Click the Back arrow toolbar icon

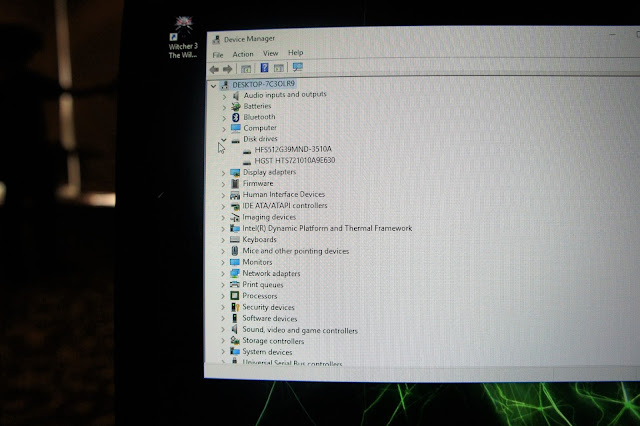pyautogui.click(x=214, y=69)
